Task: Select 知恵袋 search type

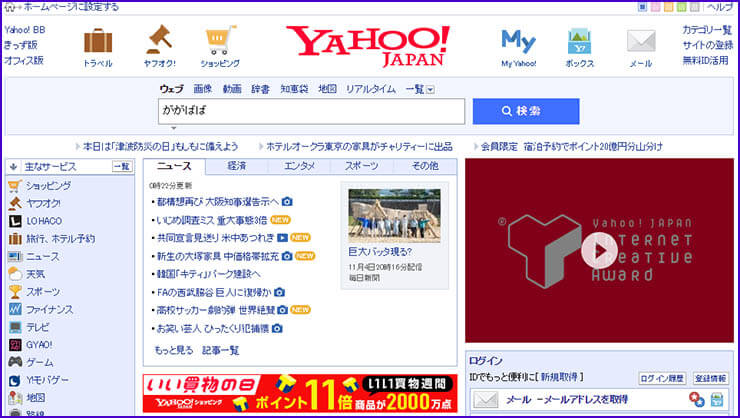Action: (x=294, y=89)
